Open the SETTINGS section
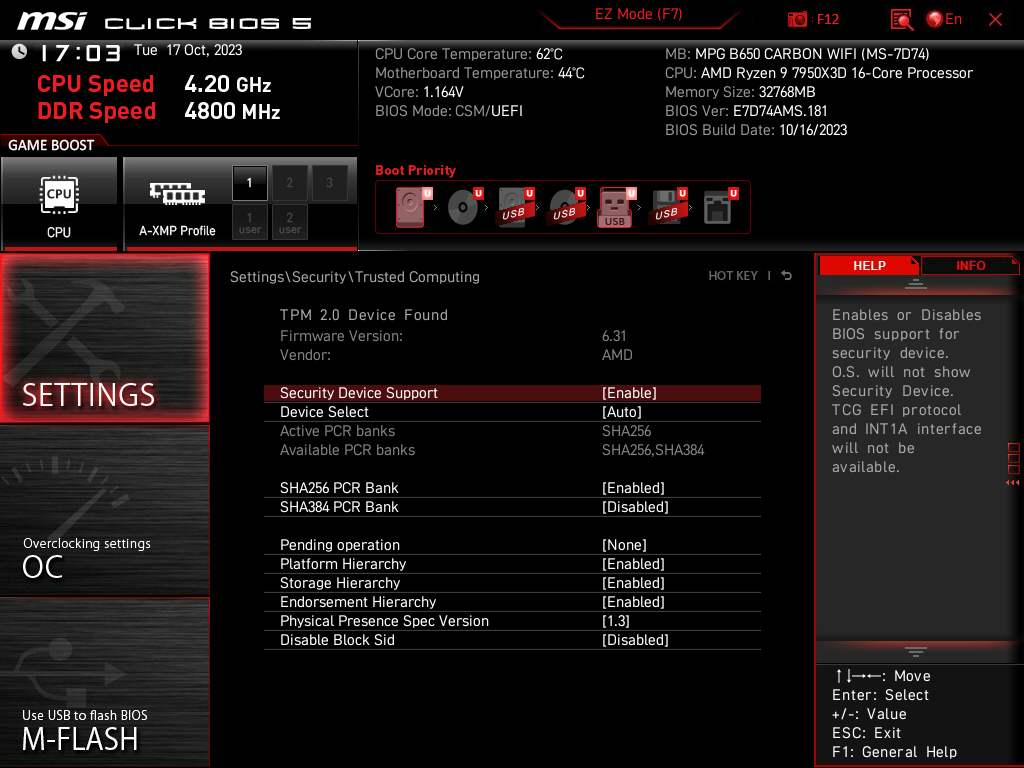 tap(104, 338)
